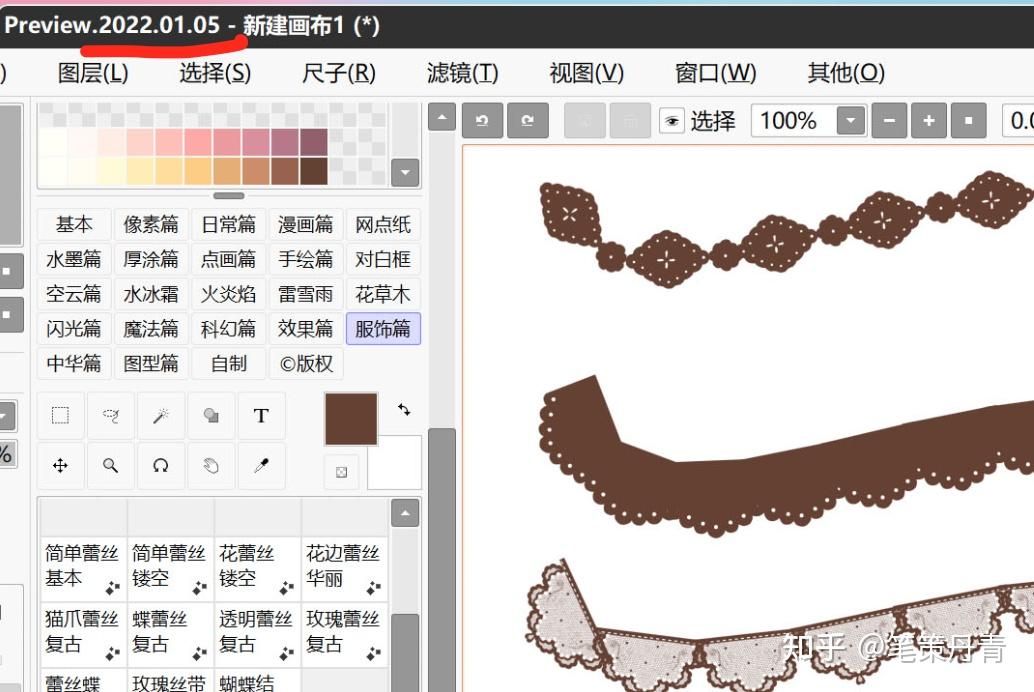Open the 图层(L) menu

[93, 73]
